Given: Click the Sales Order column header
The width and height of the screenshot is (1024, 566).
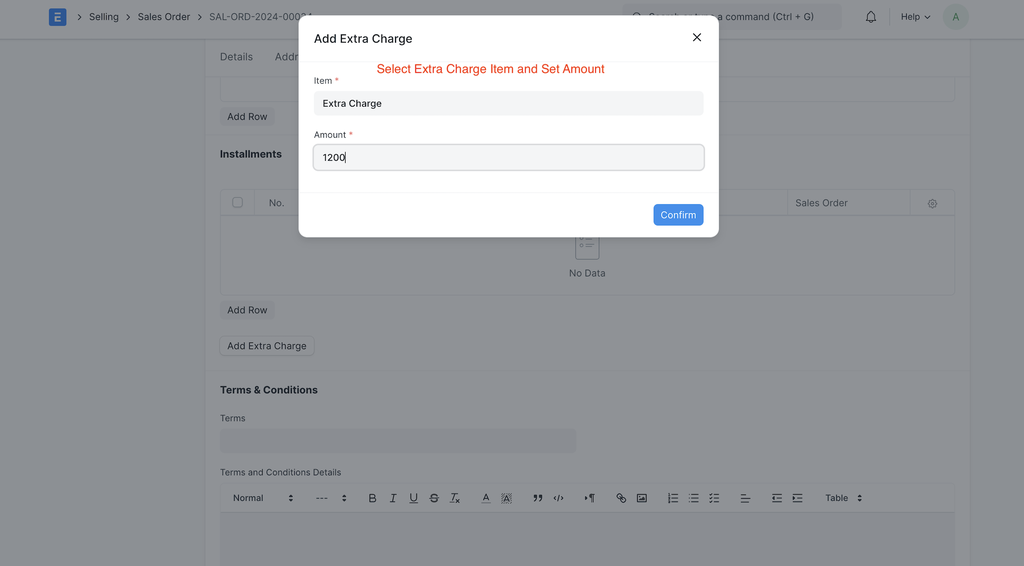Looking at the screenshot, I should point(848,203).
